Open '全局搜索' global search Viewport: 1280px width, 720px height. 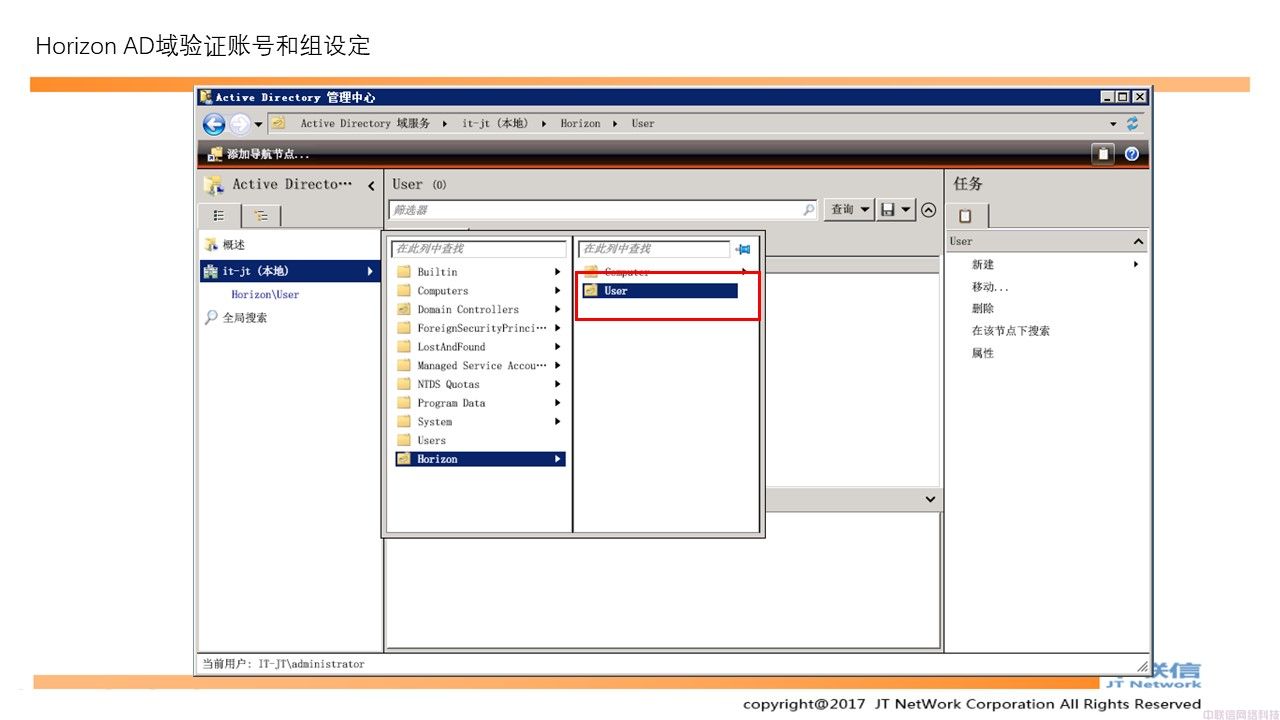(245, 318)
